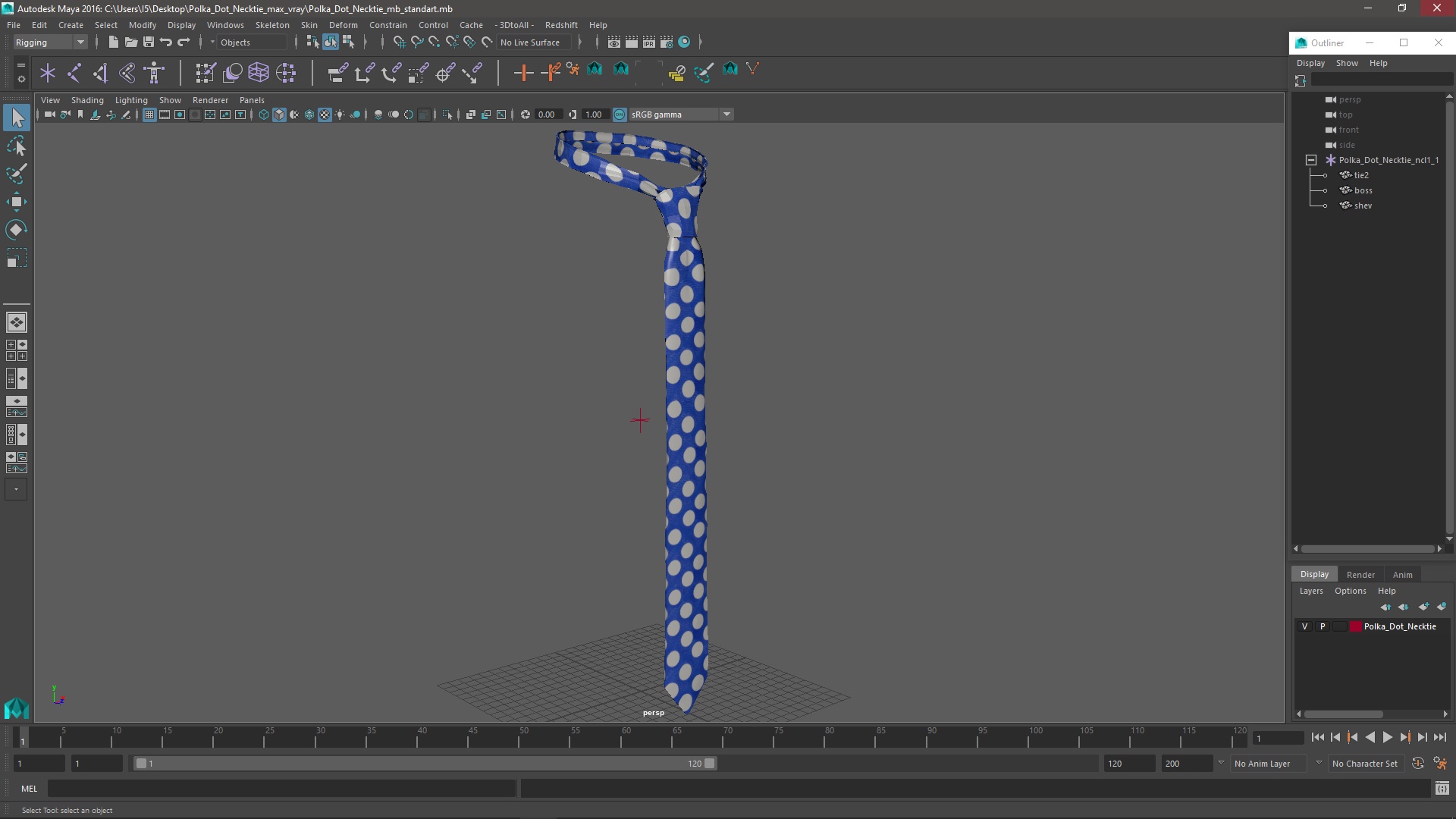Switch to the Render layer tab
This screenshot has height=819, width=1456.
pyautogui.click(x=1360, y=575)
